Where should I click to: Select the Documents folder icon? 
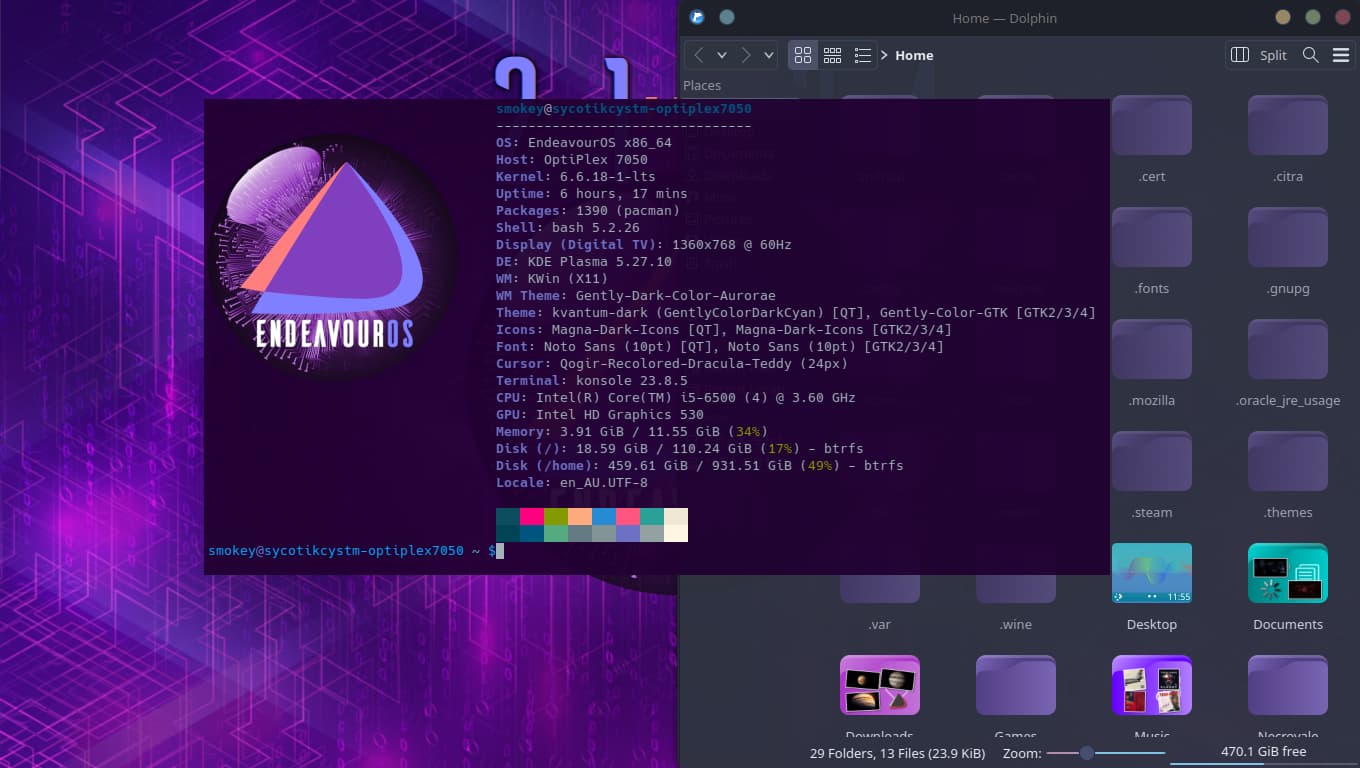pyautogui.click(x=1288, y=573)
